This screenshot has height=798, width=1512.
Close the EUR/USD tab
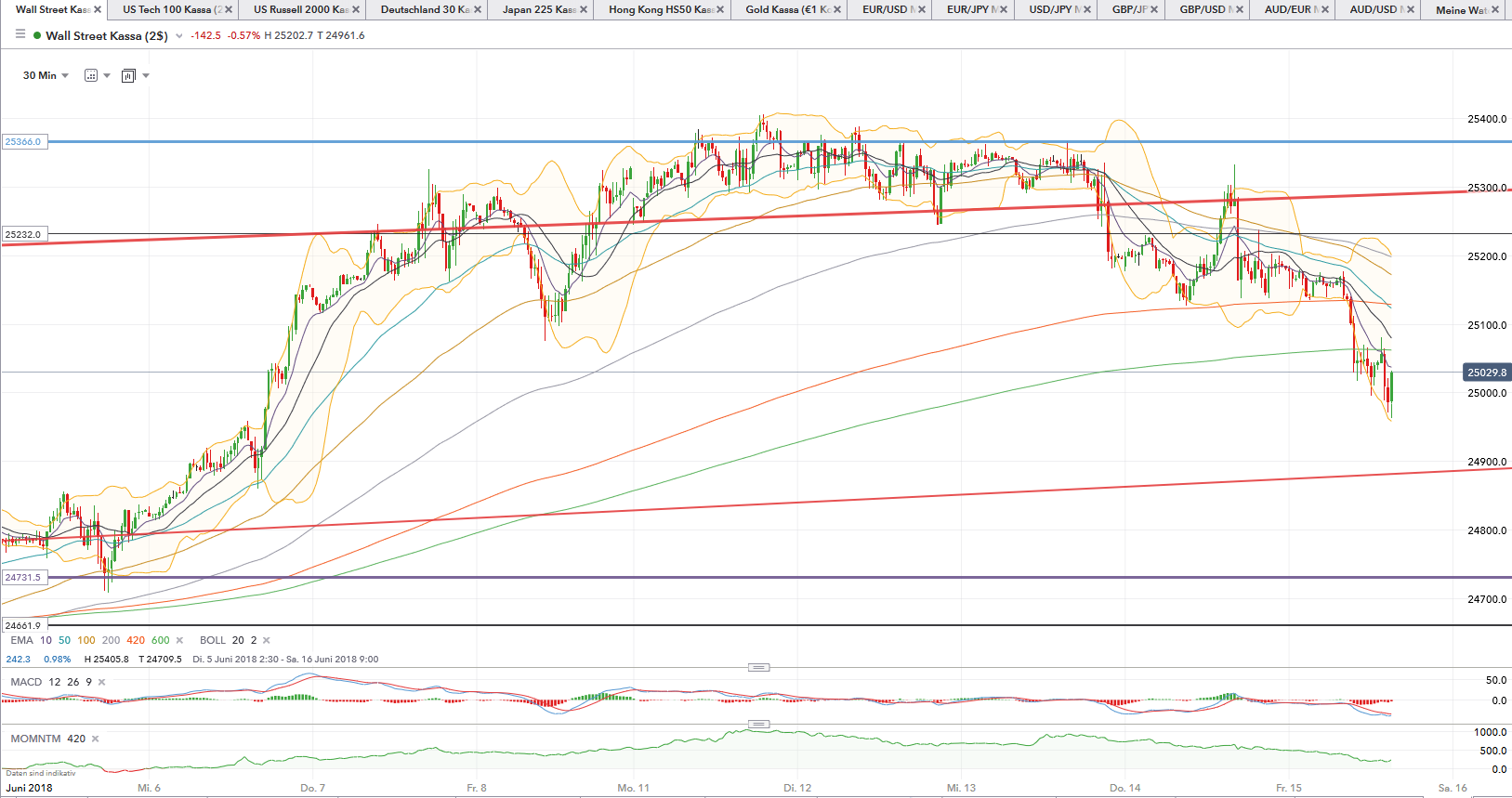(922, 9)
